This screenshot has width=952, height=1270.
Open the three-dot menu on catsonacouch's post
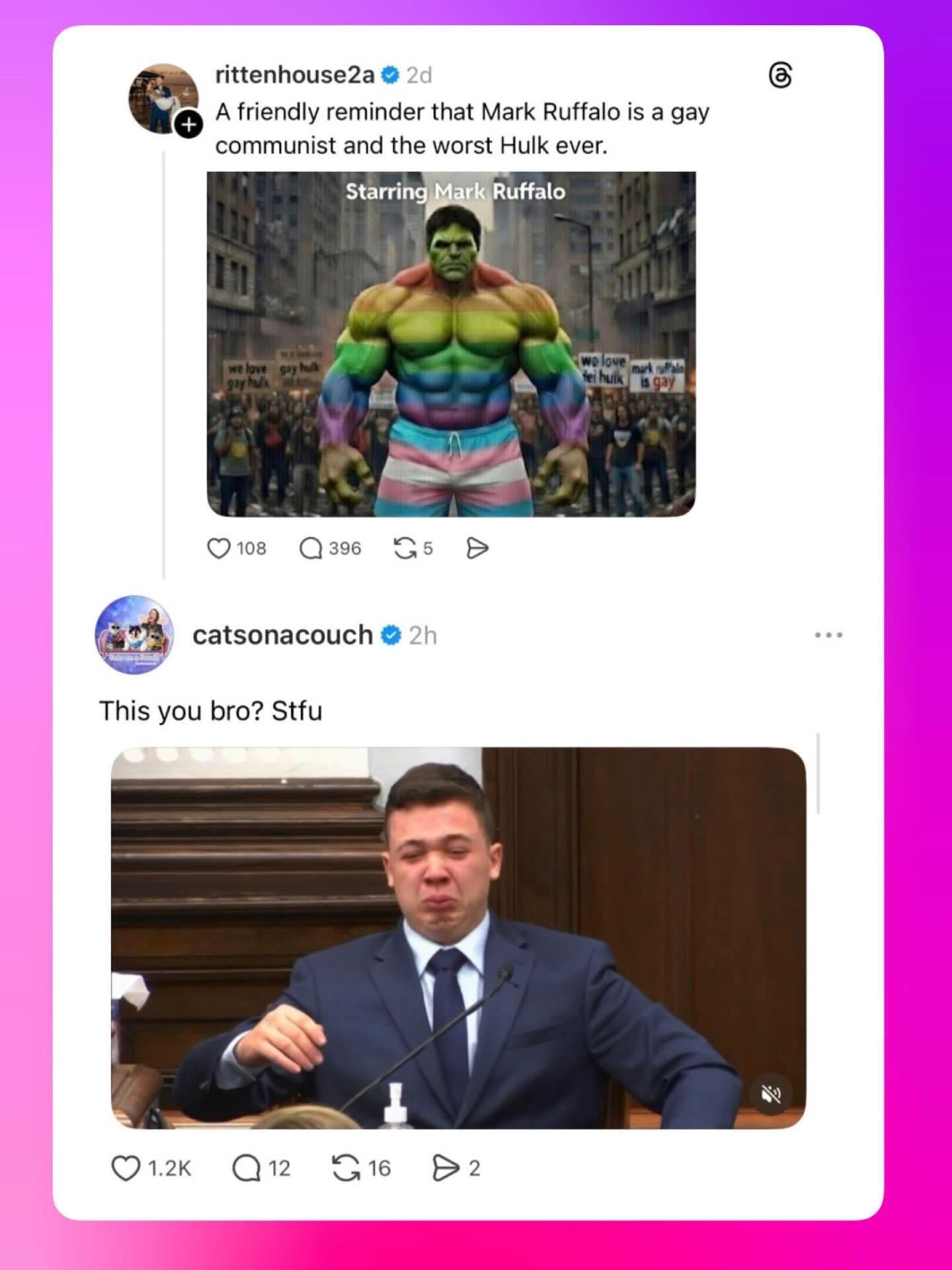click(828, 635)
